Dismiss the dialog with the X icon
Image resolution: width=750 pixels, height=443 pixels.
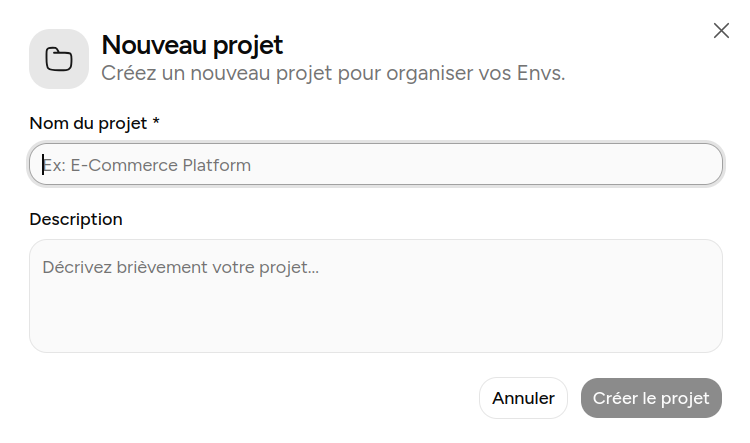tap(721, 30)
